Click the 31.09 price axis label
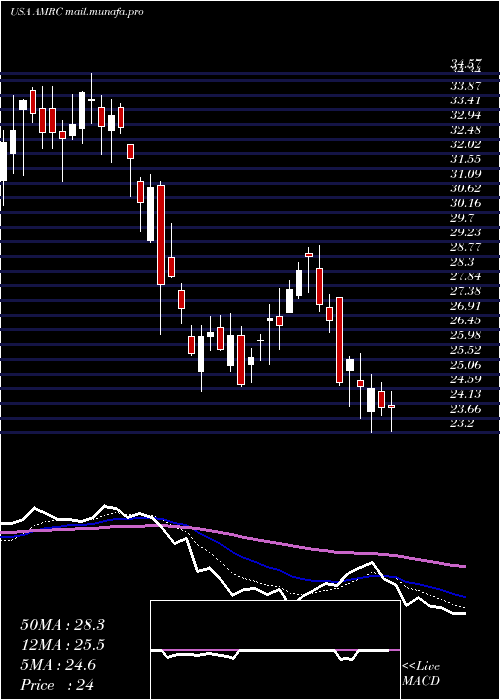Viewport: 500px width, 700px height. coord(465,174)
